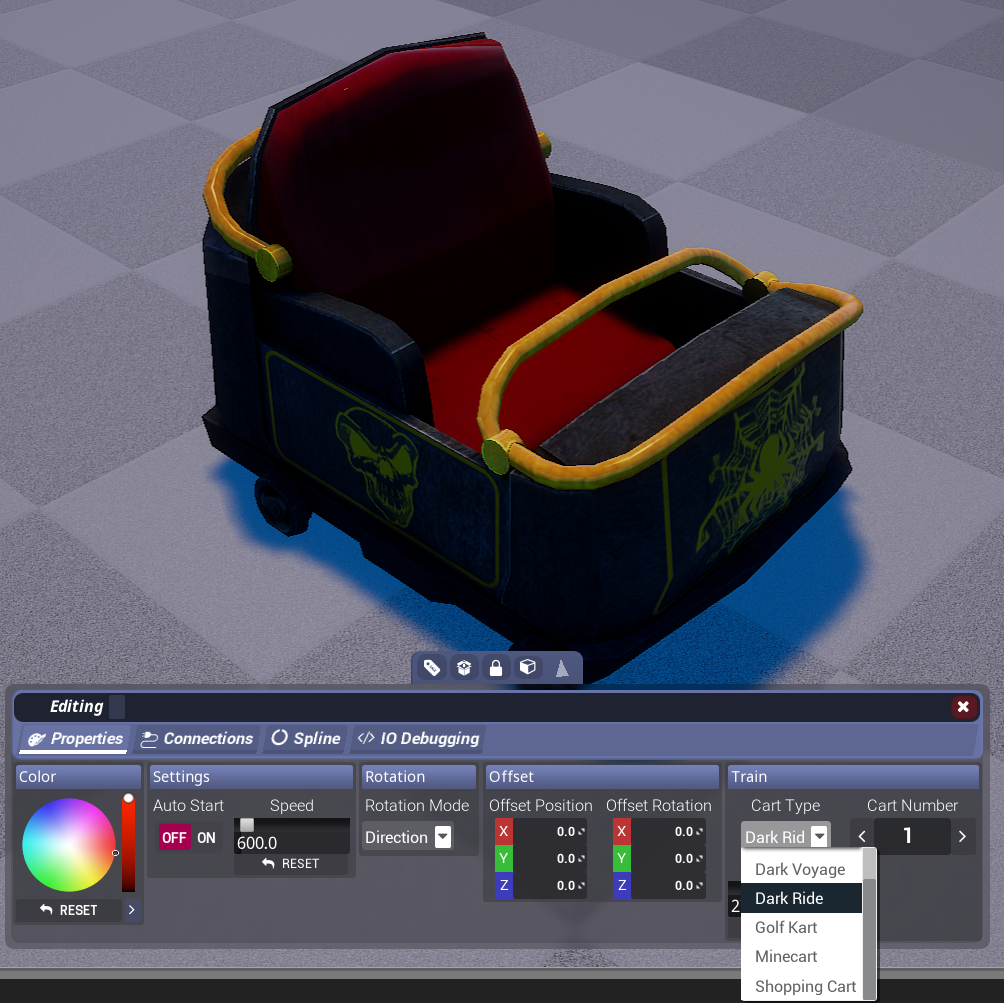Select Golf Kart cart type

(x=800, y=927)
